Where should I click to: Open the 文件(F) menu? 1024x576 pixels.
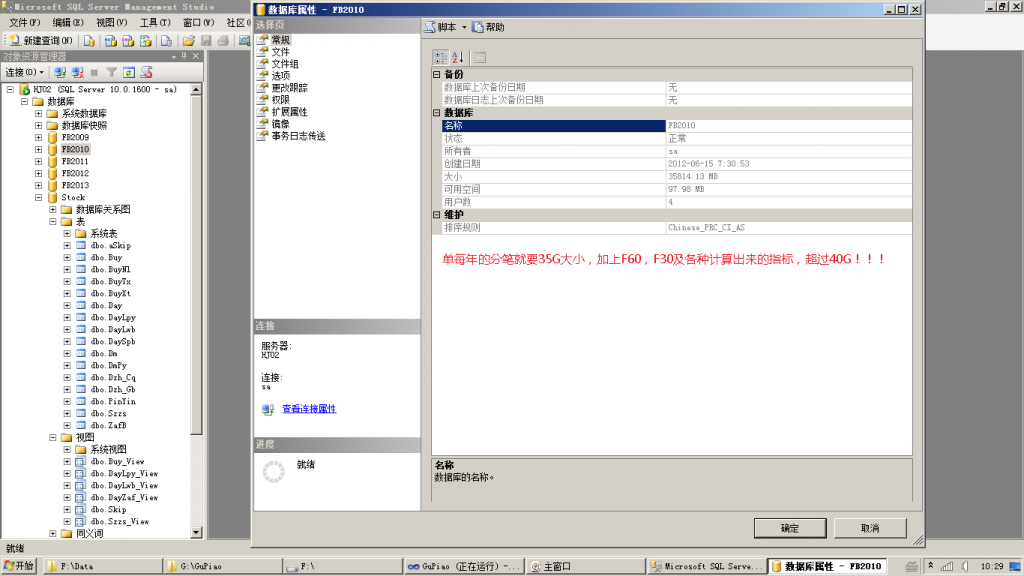pyautogui.click(x=24, y=23)
